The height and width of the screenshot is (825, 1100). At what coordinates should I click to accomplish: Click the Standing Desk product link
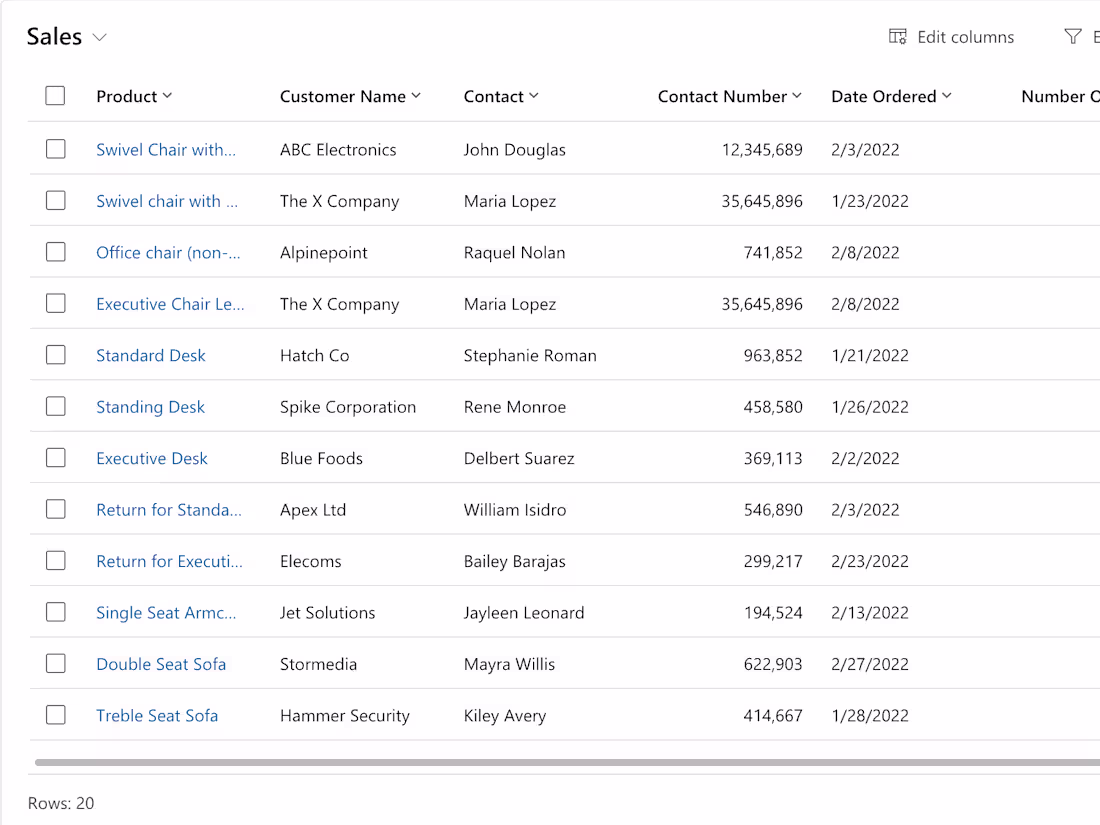coord(150,406)
